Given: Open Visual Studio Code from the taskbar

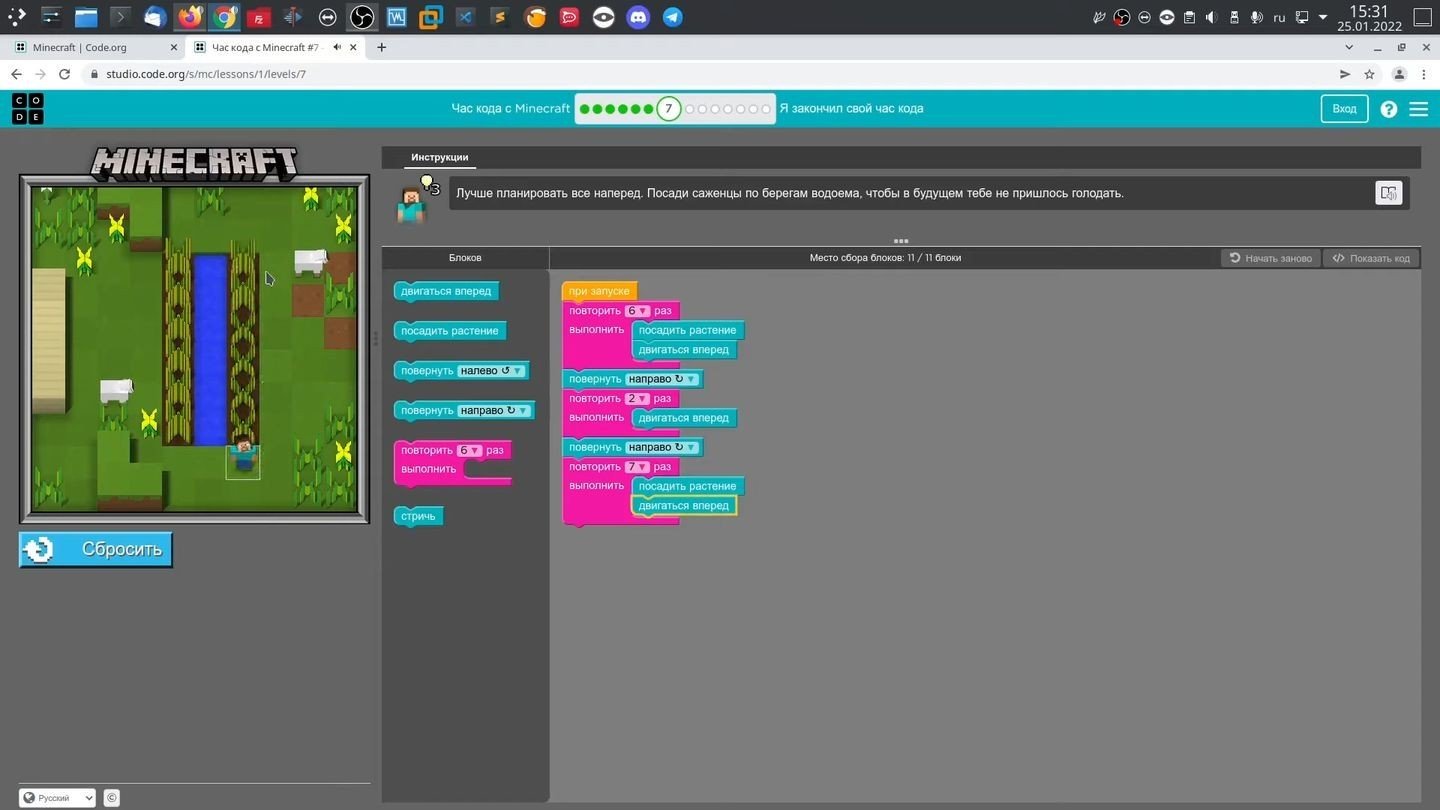Looking at the screenshot, I should click(x=465, y=17).
